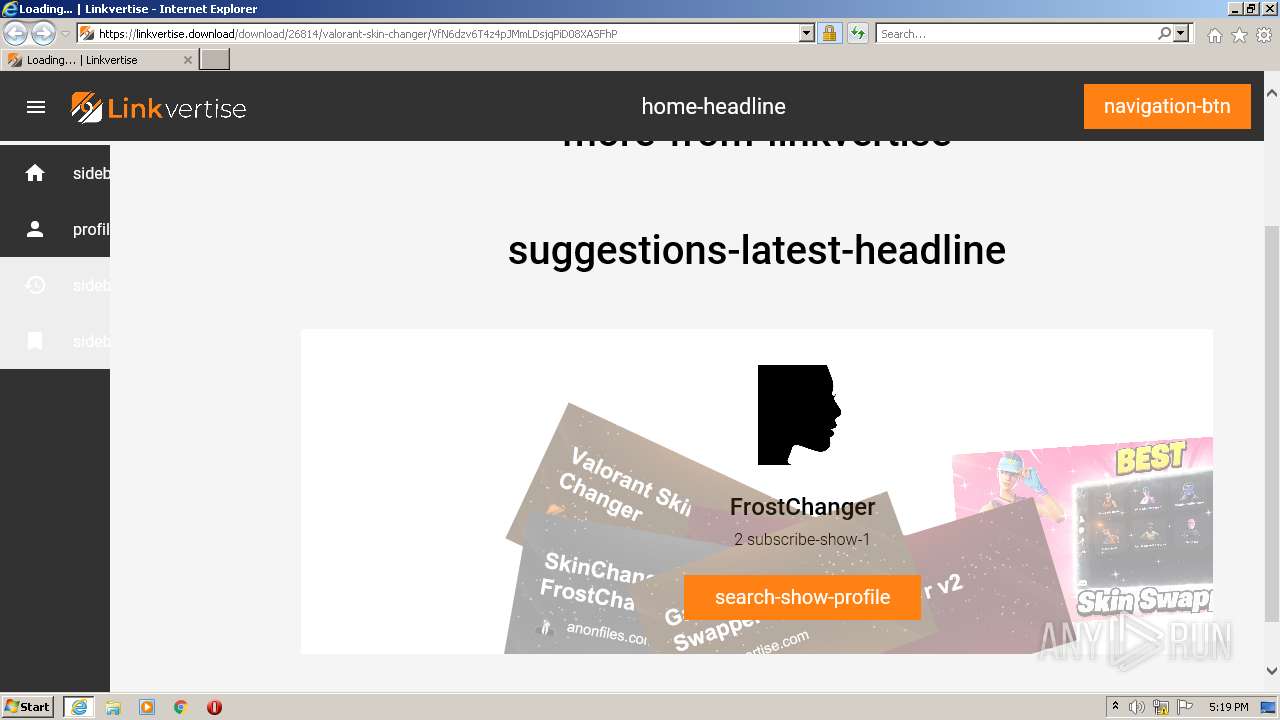Click the Opera taskbar icon
The image size is (1280, 720).
pyautogui.click(x=214, y=707)
